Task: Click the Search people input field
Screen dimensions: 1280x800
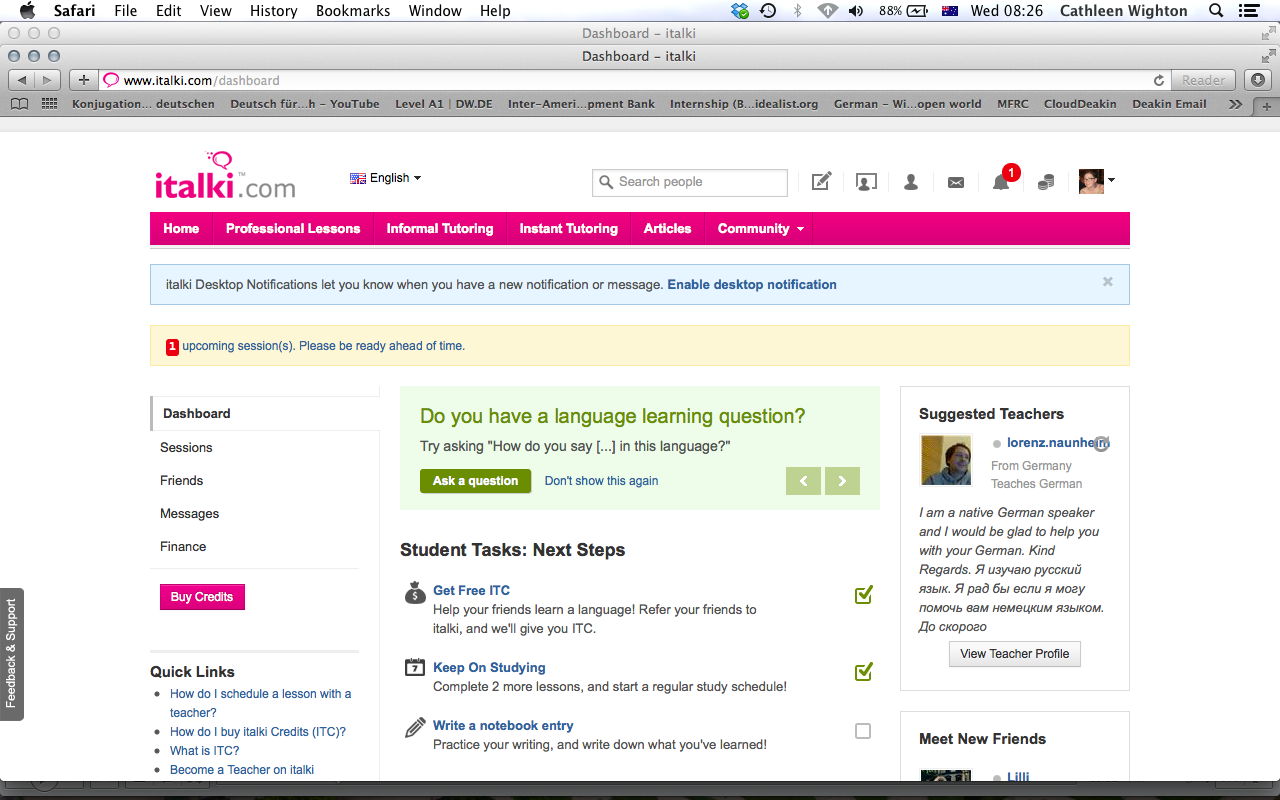Action: (690, 182)
